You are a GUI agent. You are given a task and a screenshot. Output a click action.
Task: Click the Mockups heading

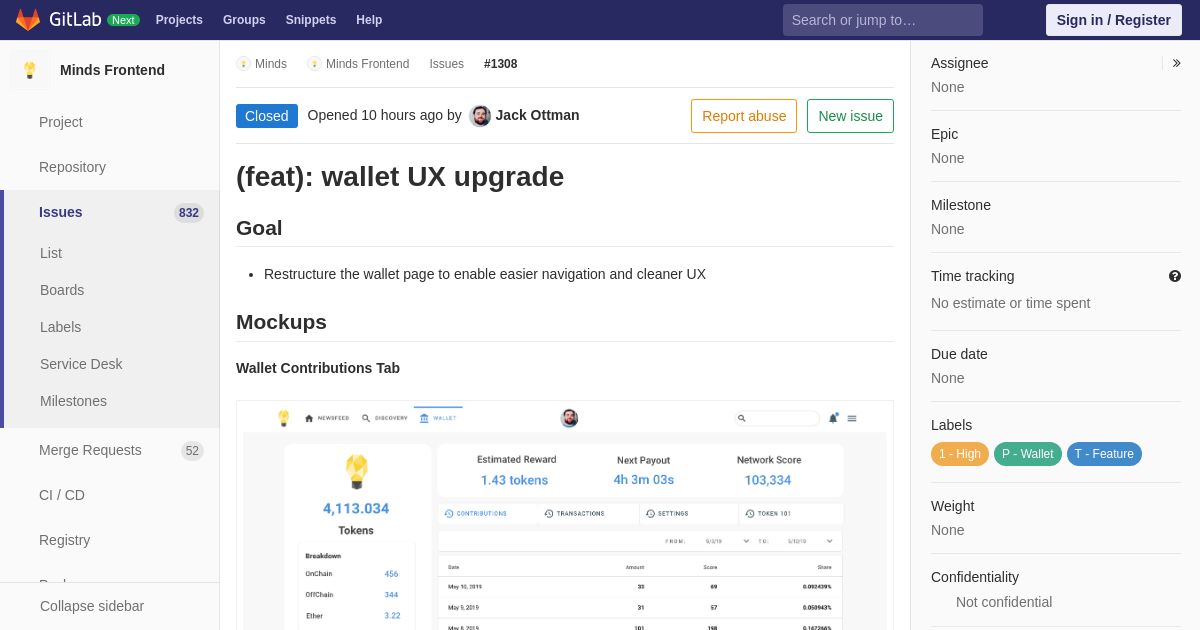tap(281, 322)
